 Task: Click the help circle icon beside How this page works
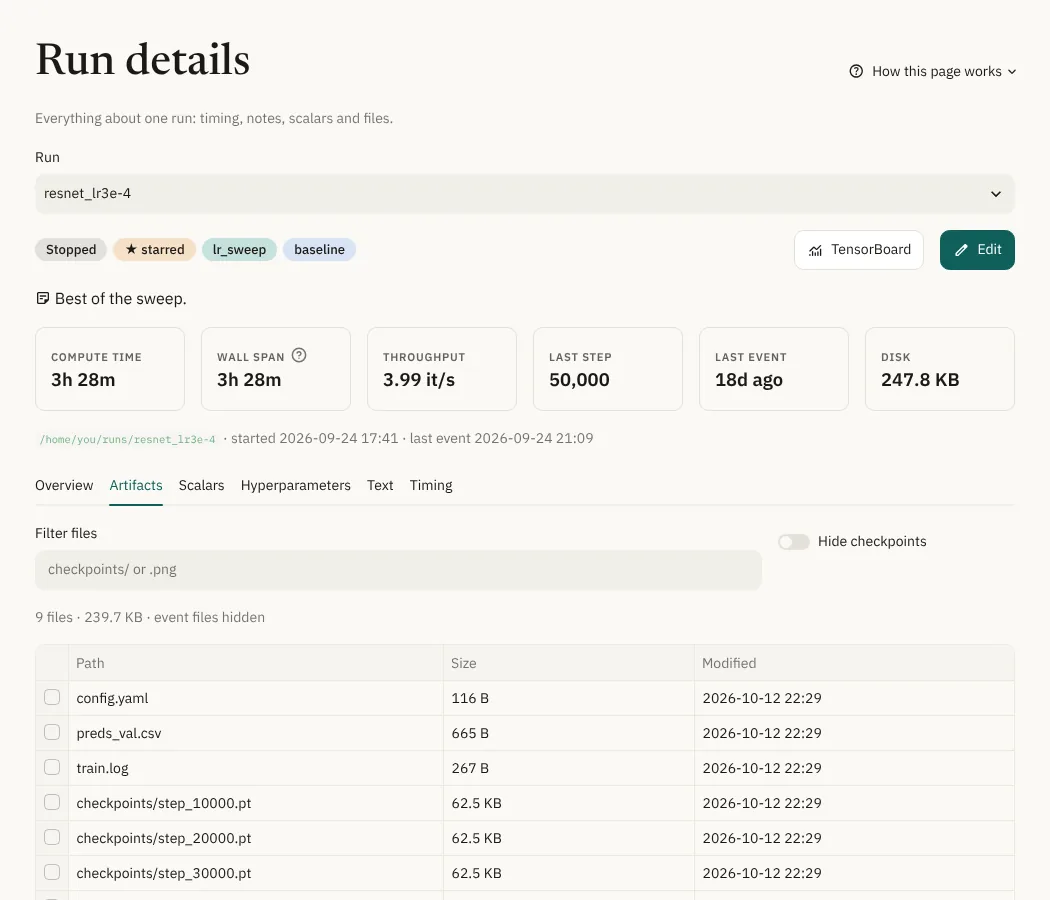point(856,71)
